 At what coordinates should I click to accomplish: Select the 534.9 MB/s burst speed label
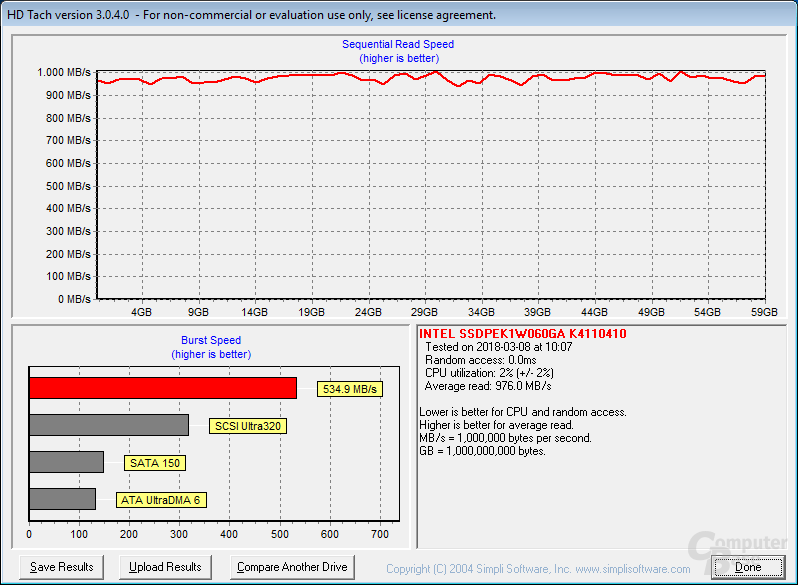tap(350, 389)
